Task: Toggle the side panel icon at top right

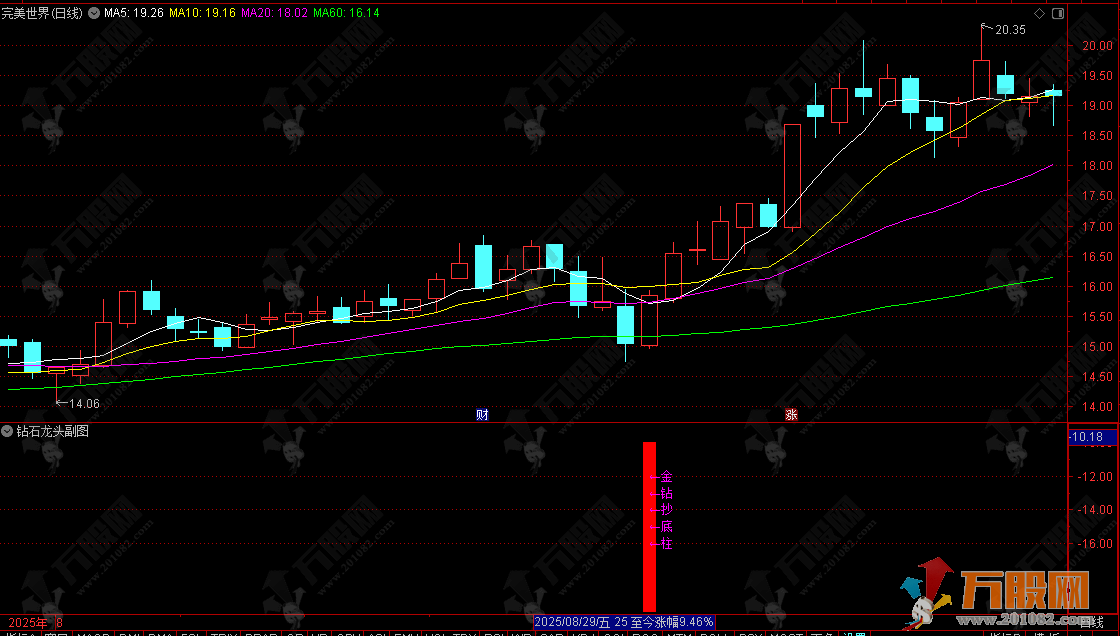Action: [x=1058, y=13]
